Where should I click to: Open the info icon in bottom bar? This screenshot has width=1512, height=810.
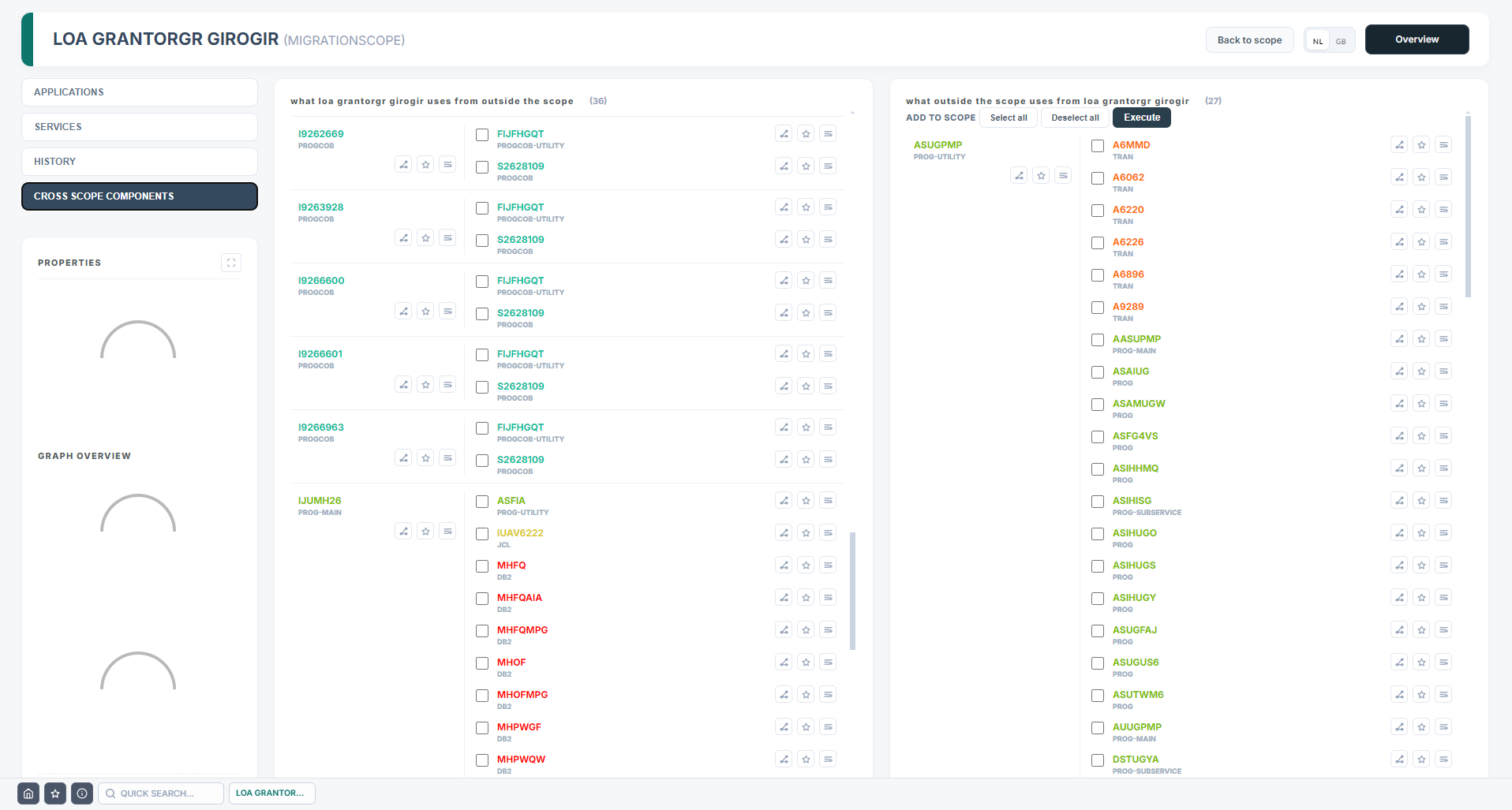point(82,793)
